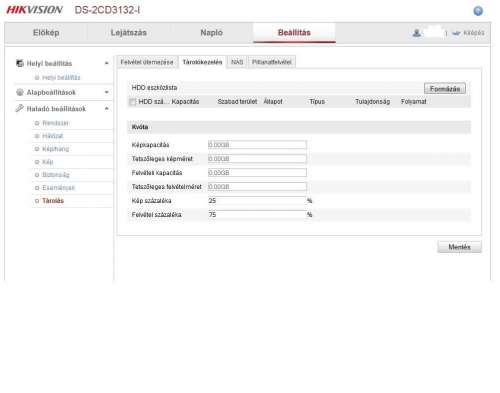
Task: Click the Mentés save button
Action: (459, 247)
